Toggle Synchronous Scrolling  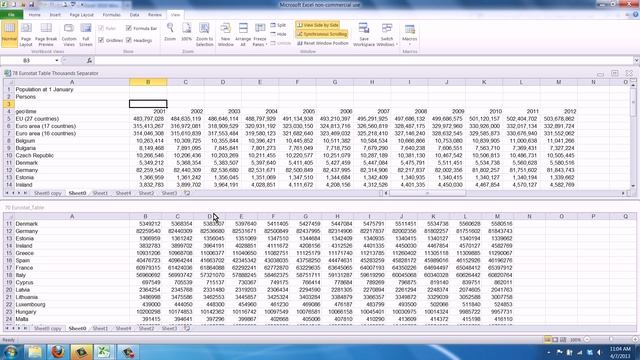tap(322, 34)
